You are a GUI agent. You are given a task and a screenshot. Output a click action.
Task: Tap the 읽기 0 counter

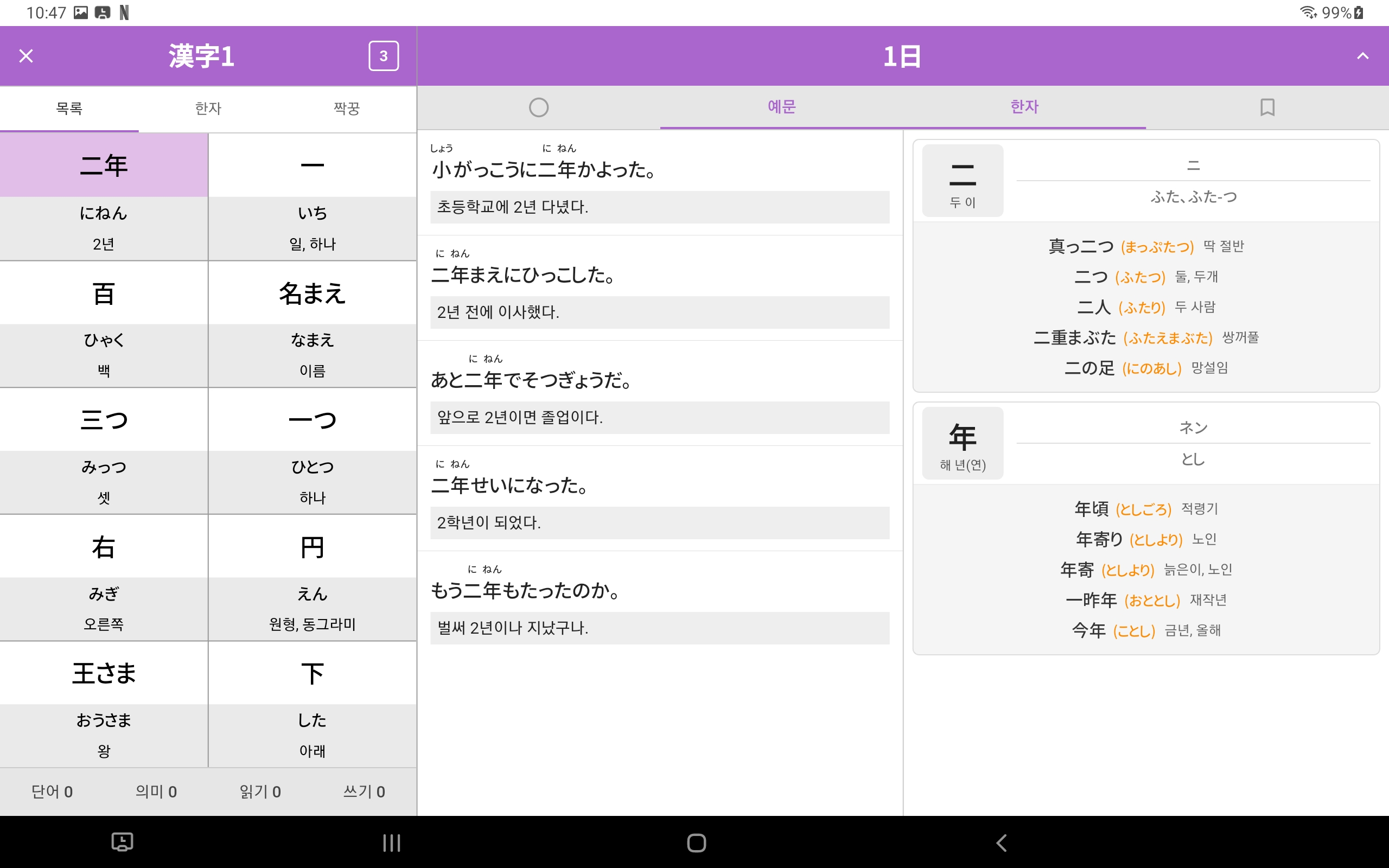coord(260,792)
